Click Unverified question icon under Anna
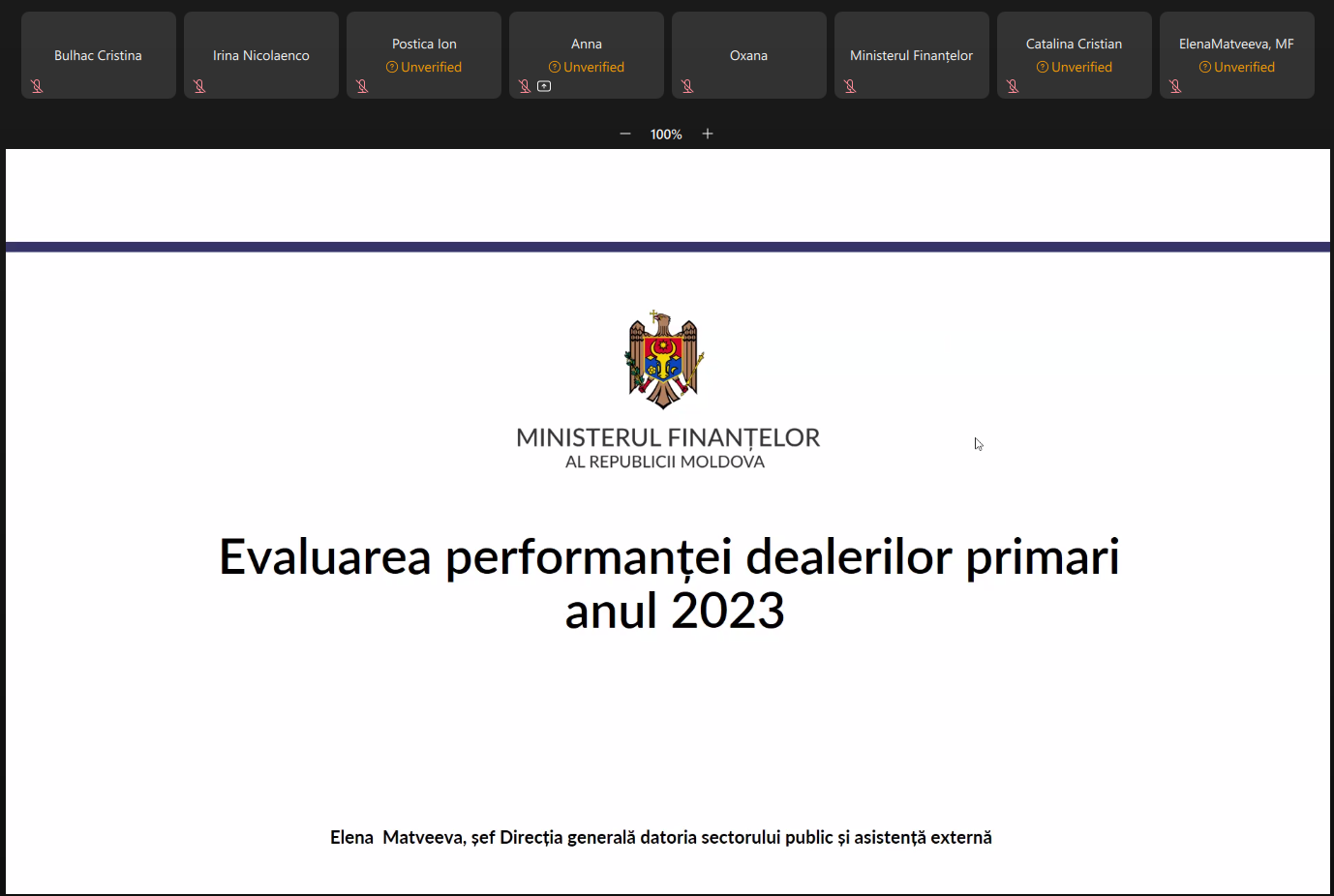 pyautogui.click(x=555, y=67)
